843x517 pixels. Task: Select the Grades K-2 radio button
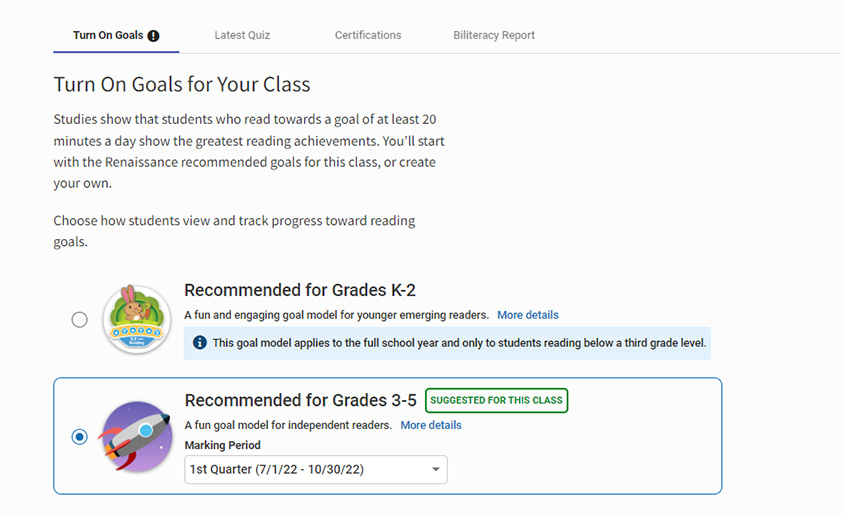coord(80,320)
